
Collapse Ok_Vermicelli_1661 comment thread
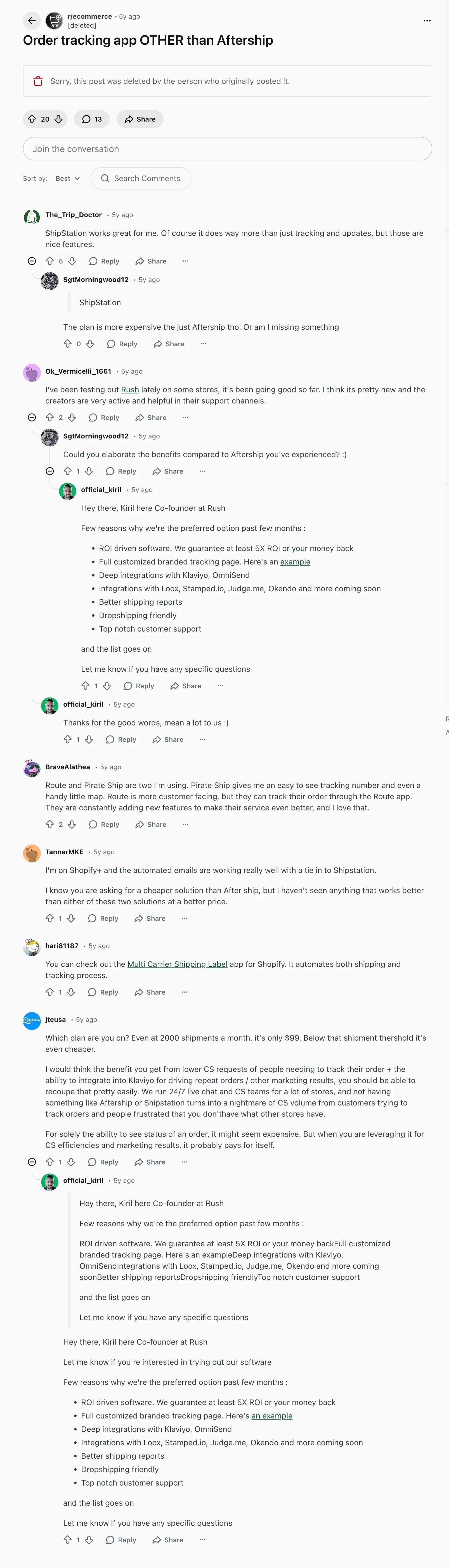[32, 417]
